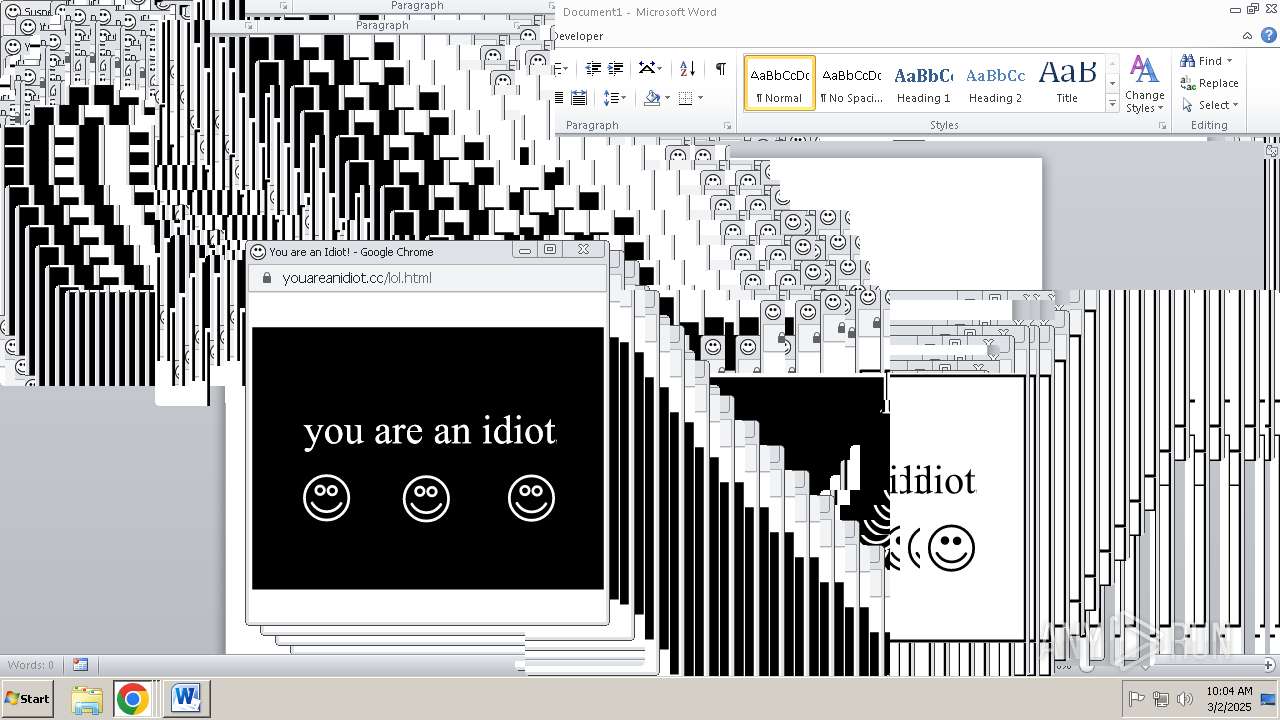Close the You are an Idiot Chrome window
The height and width of the screenshot is (720, 1280).
pos(583,250)
